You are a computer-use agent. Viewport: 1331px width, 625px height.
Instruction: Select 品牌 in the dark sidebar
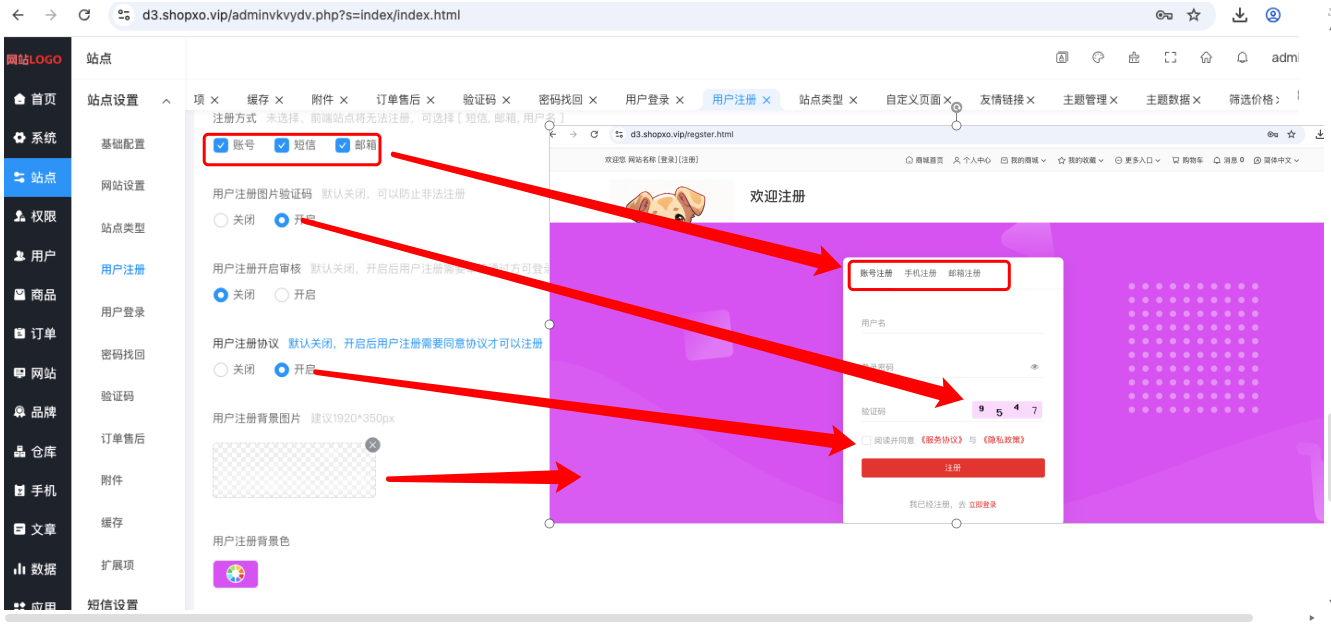(35, 412)
